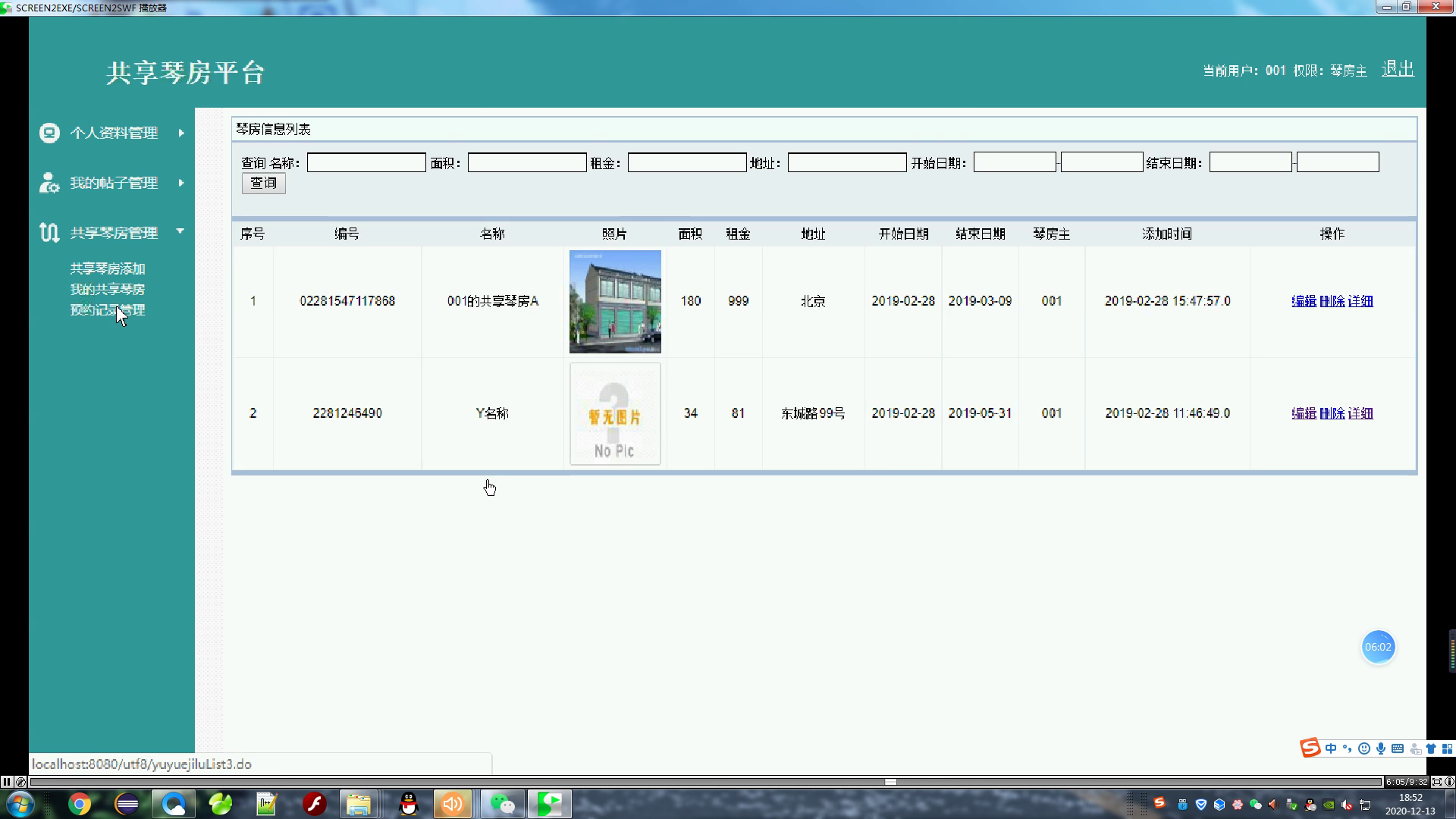Focus the 面积 search field
The width and height of the screenshot is (1456, 819).
[x=527, y=162]
